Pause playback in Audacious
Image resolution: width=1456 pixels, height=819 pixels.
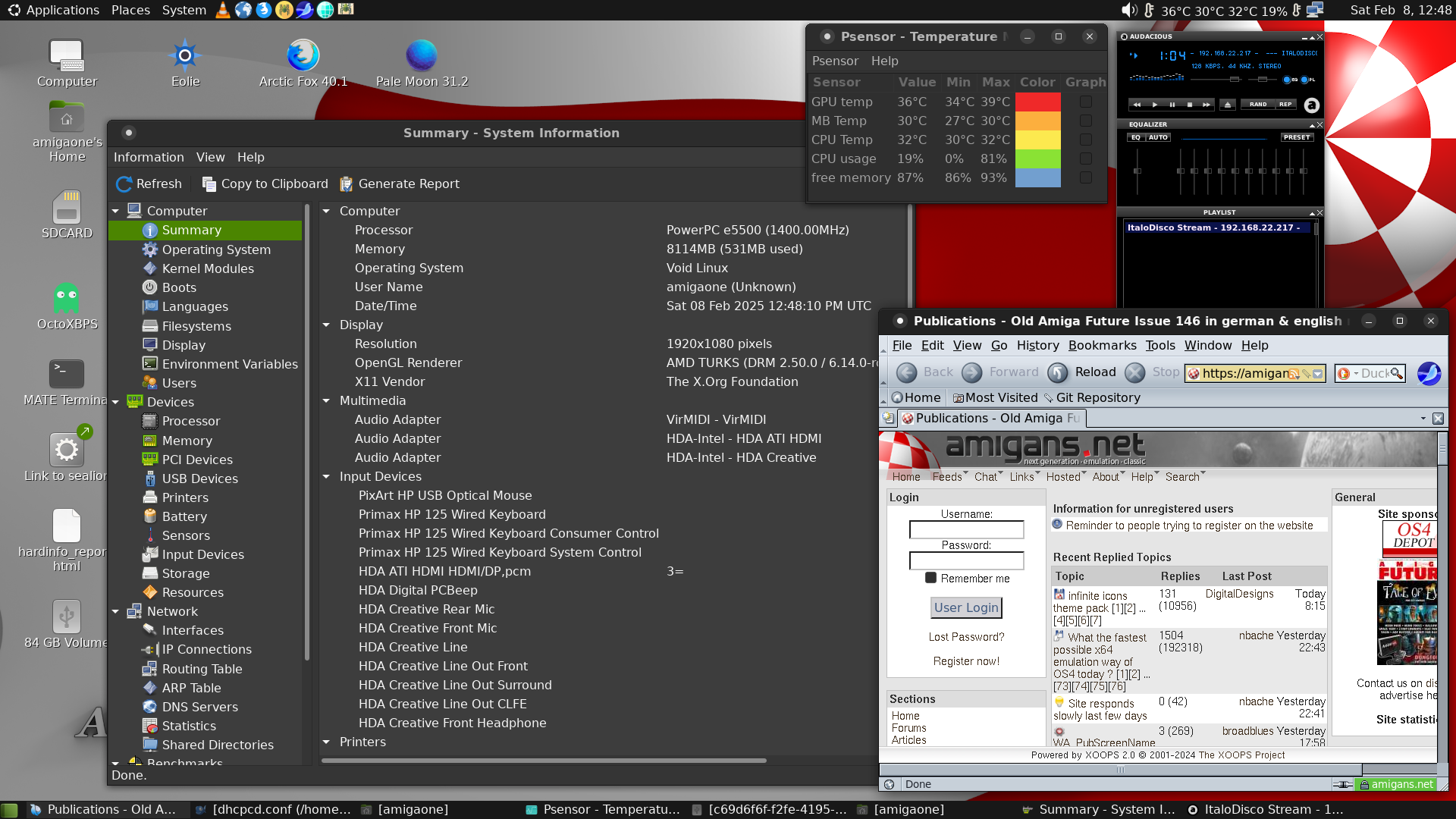(x=1172, y=105)
